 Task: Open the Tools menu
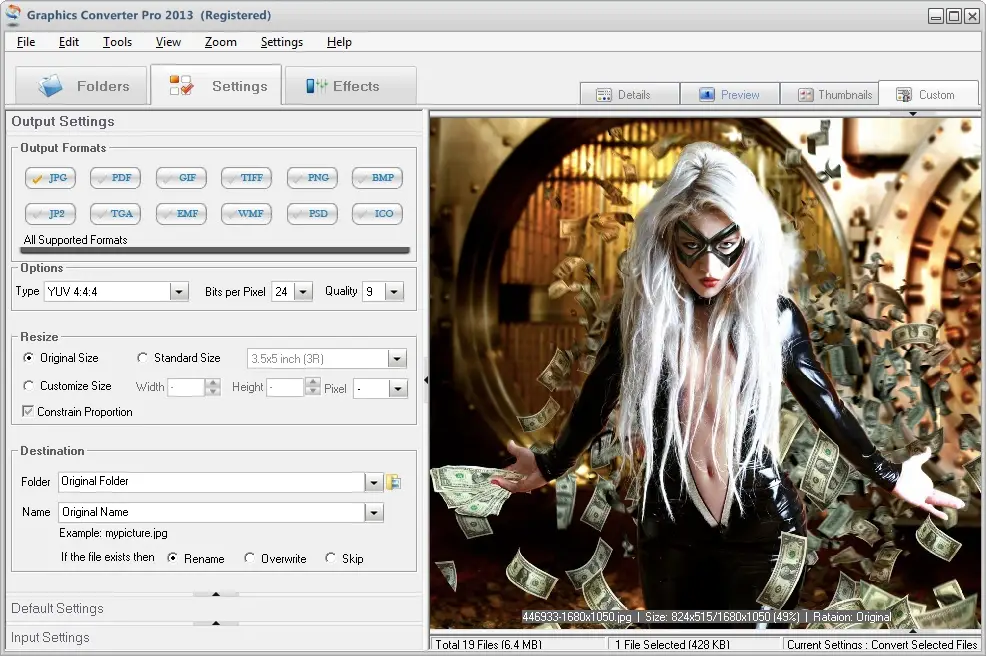tap(118, 42)
